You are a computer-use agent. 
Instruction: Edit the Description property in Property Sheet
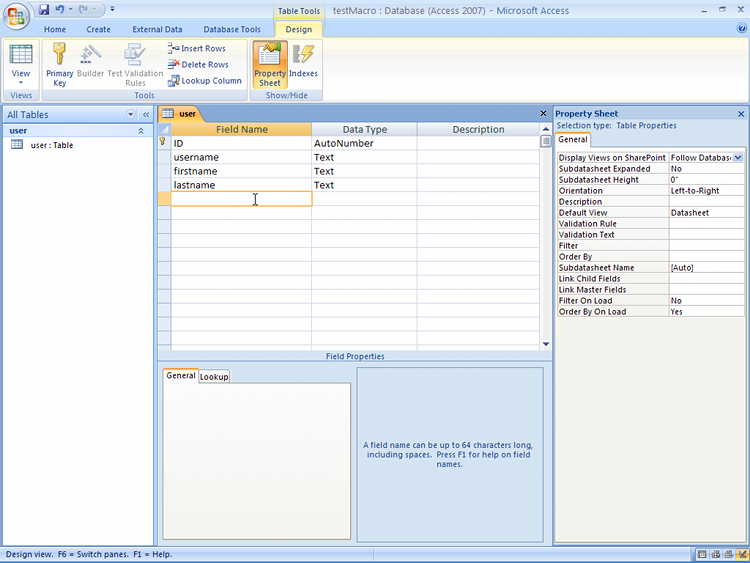coord(706,201)
